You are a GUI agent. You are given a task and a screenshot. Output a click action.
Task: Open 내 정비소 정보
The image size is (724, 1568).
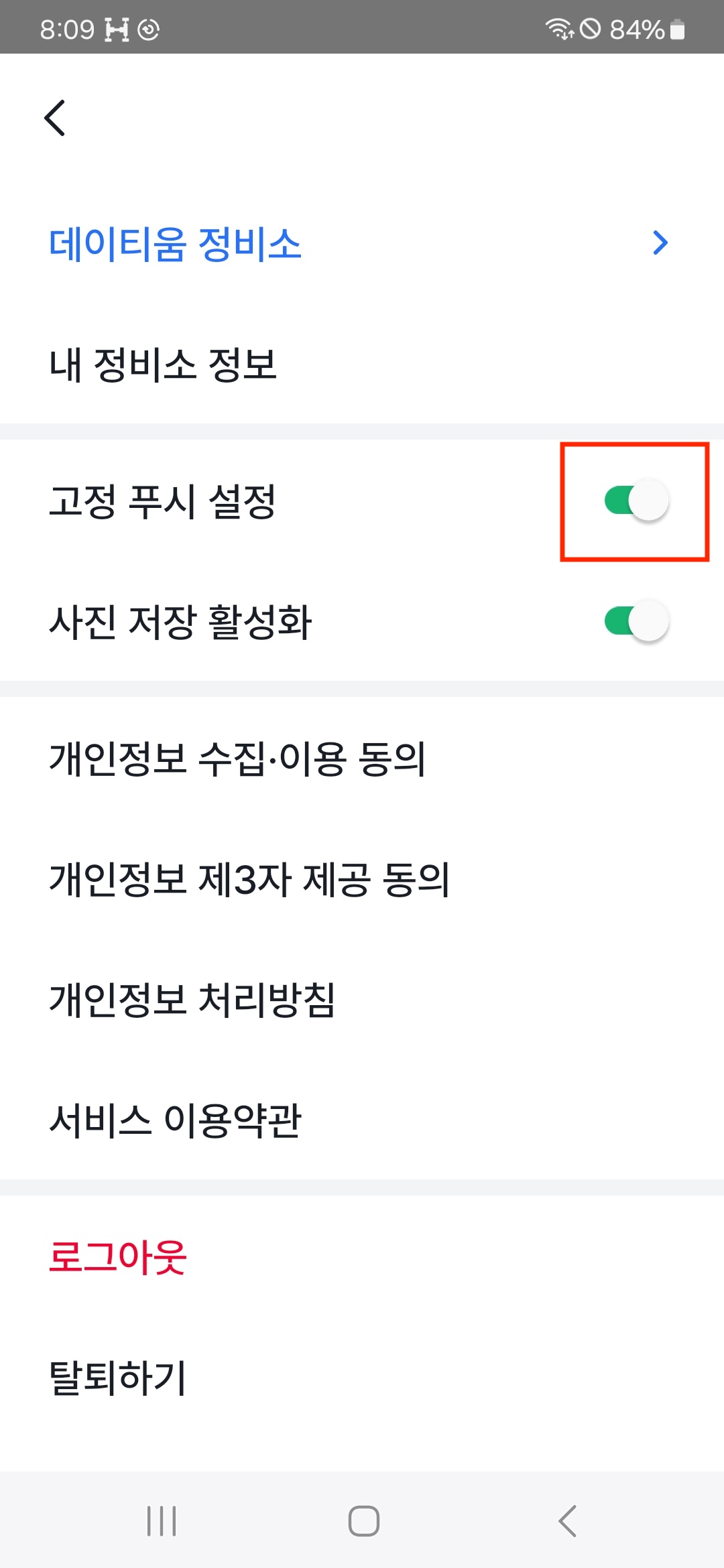(x=163, y=365)
